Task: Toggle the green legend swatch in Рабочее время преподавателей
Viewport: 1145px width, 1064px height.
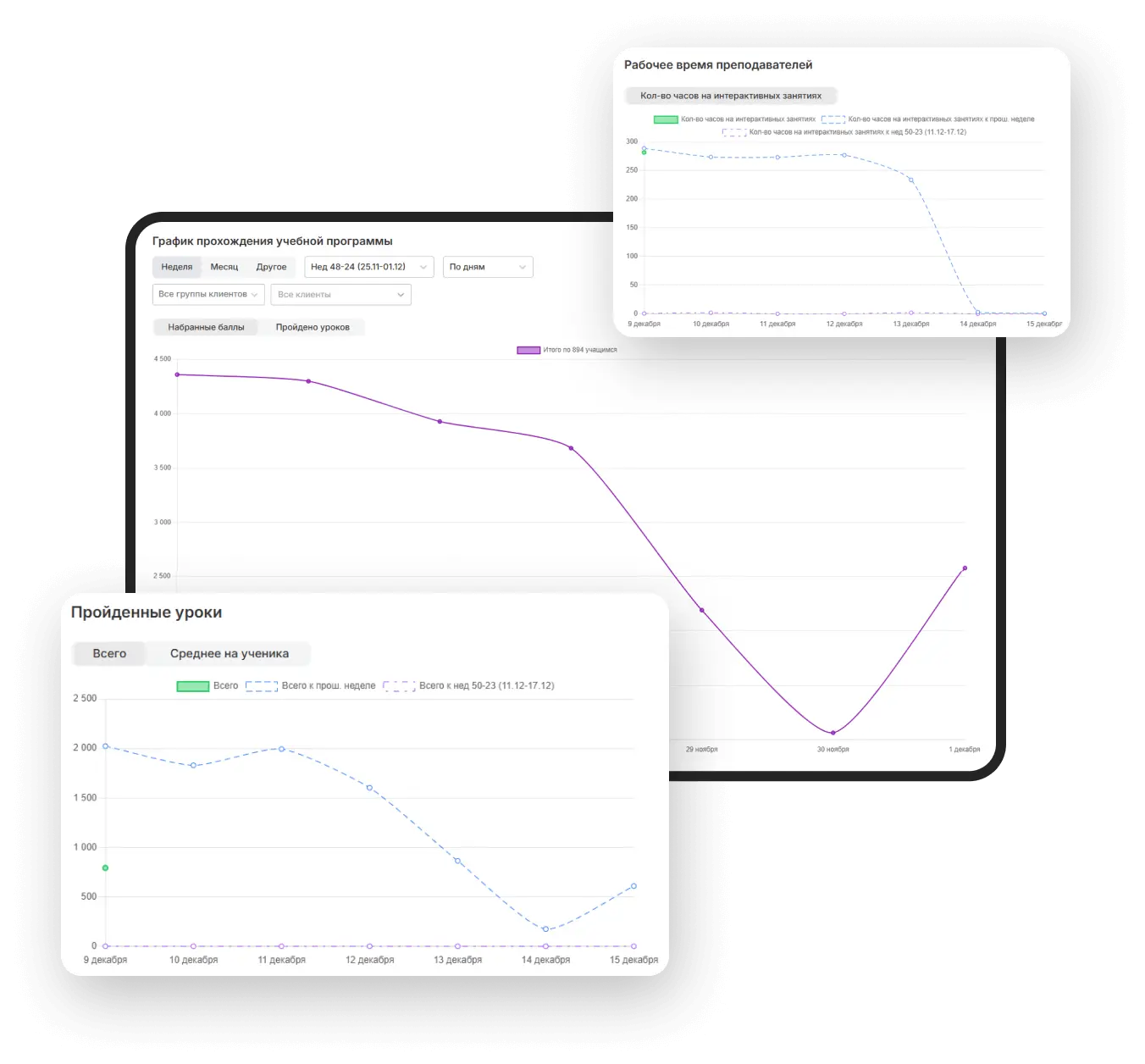Action: 666,119
